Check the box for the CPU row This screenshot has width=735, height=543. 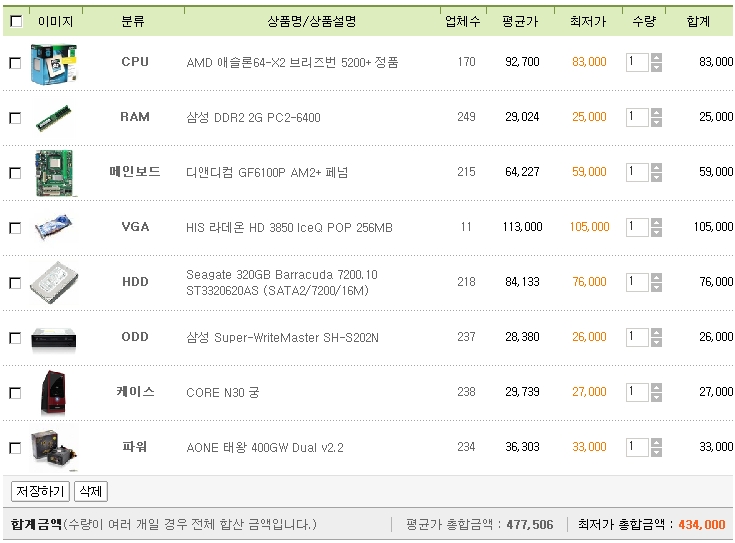pos(15,63)
